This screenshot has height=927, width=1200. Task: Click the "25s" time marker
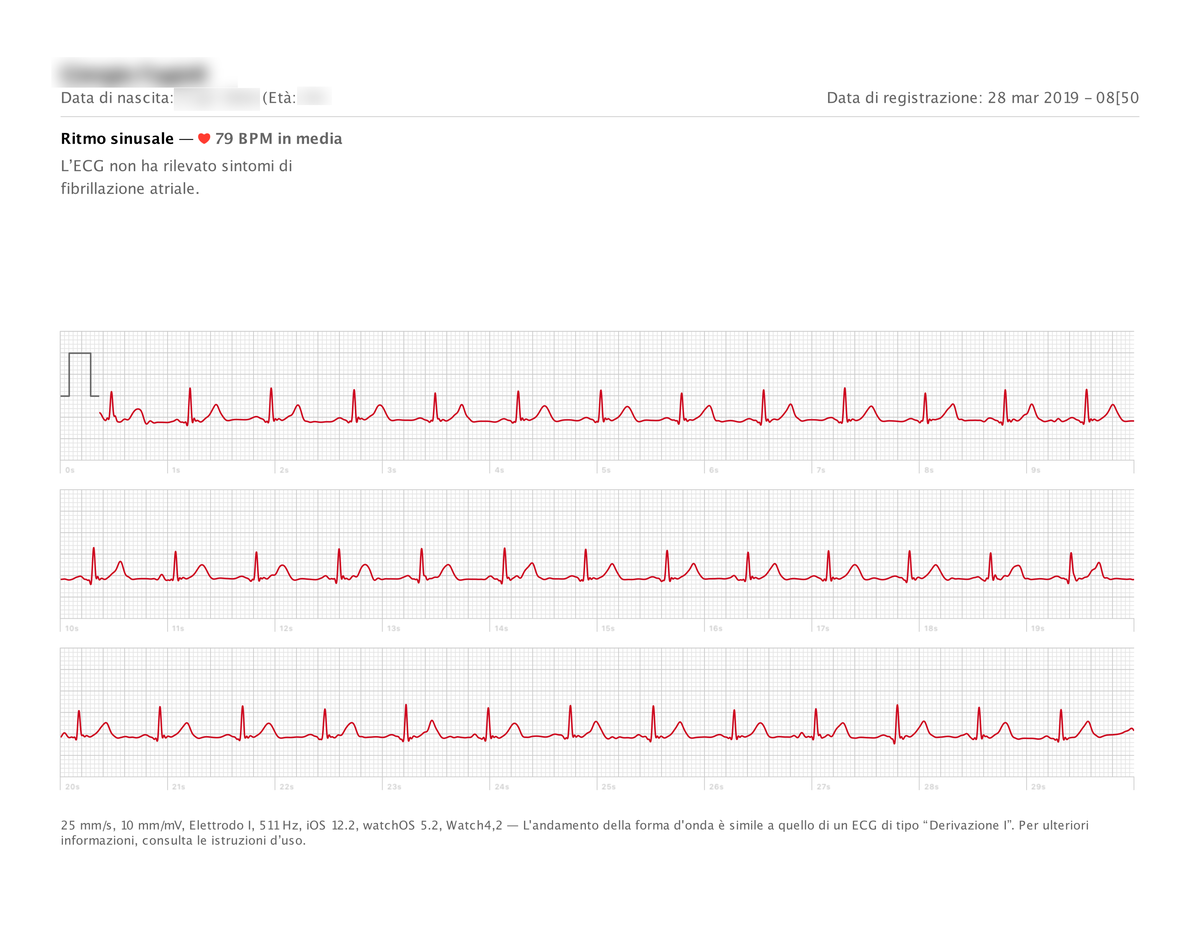[609, 787]
